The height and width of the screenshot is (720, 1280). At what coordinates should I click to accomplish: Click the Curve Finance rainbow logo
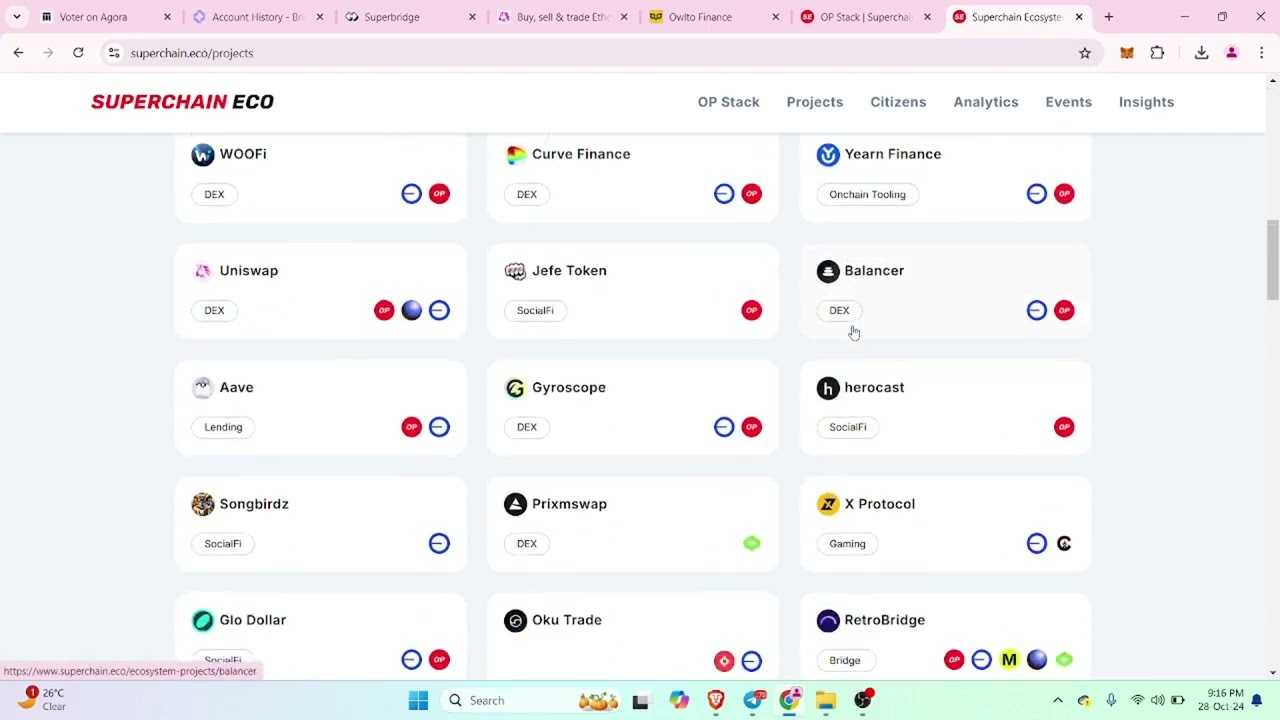click(515, 154)
